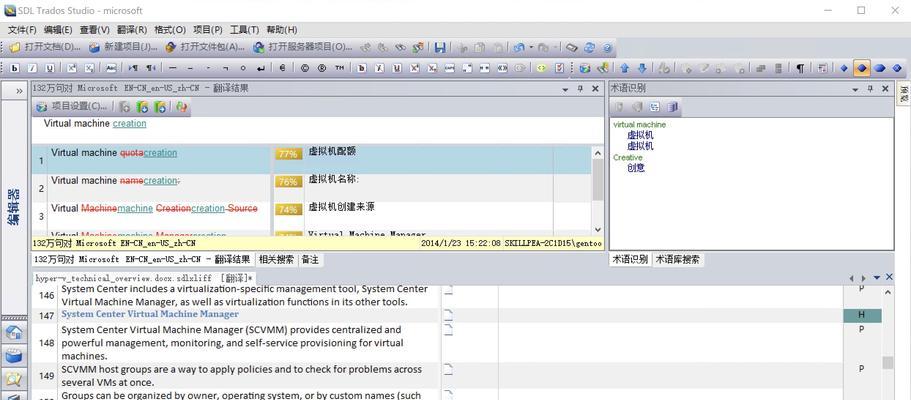The image size is (911, 400).
Task: Set right-to-left paragraph direction icon
Action: point(150,68)
